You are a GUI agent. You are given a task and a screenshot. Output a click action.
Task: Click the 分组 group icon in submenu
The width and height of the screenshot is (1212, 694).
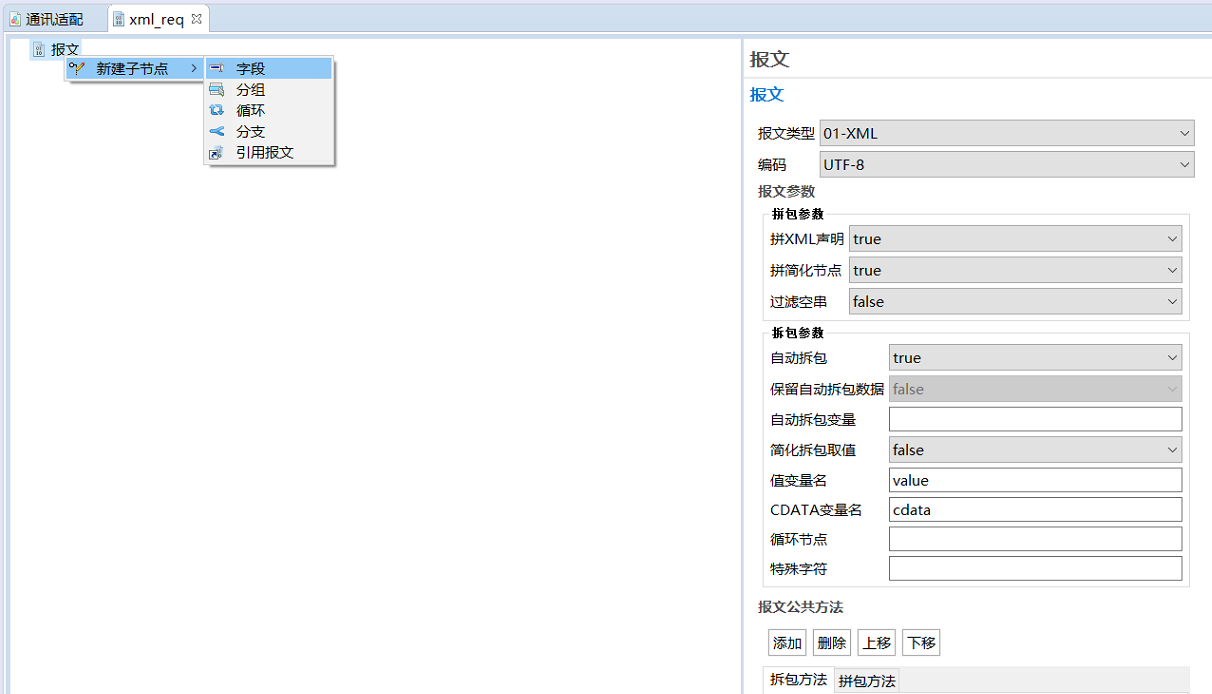point(216,90)
